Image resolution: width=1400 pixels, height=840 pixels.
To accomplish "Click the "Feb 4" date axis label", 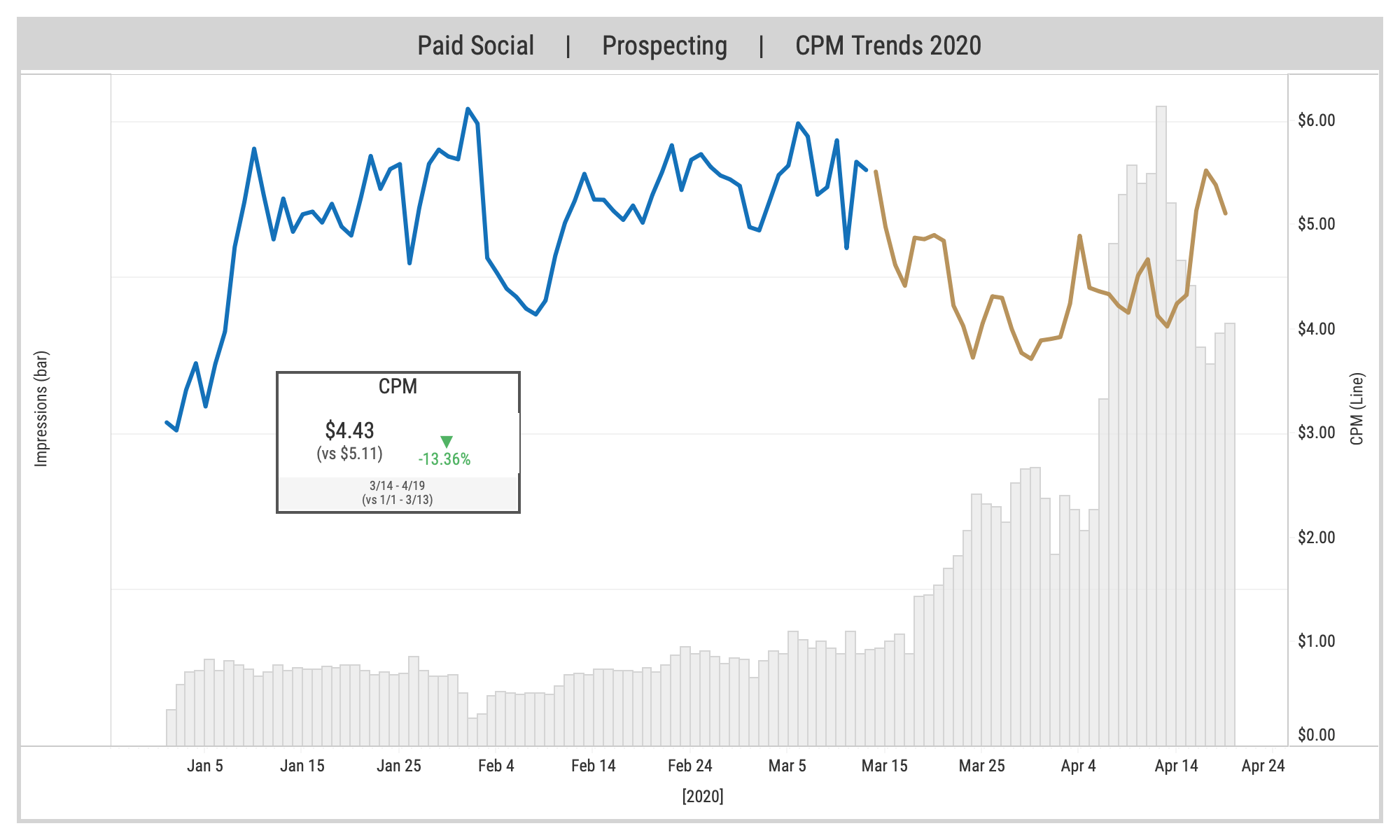I will pos(496,766).
